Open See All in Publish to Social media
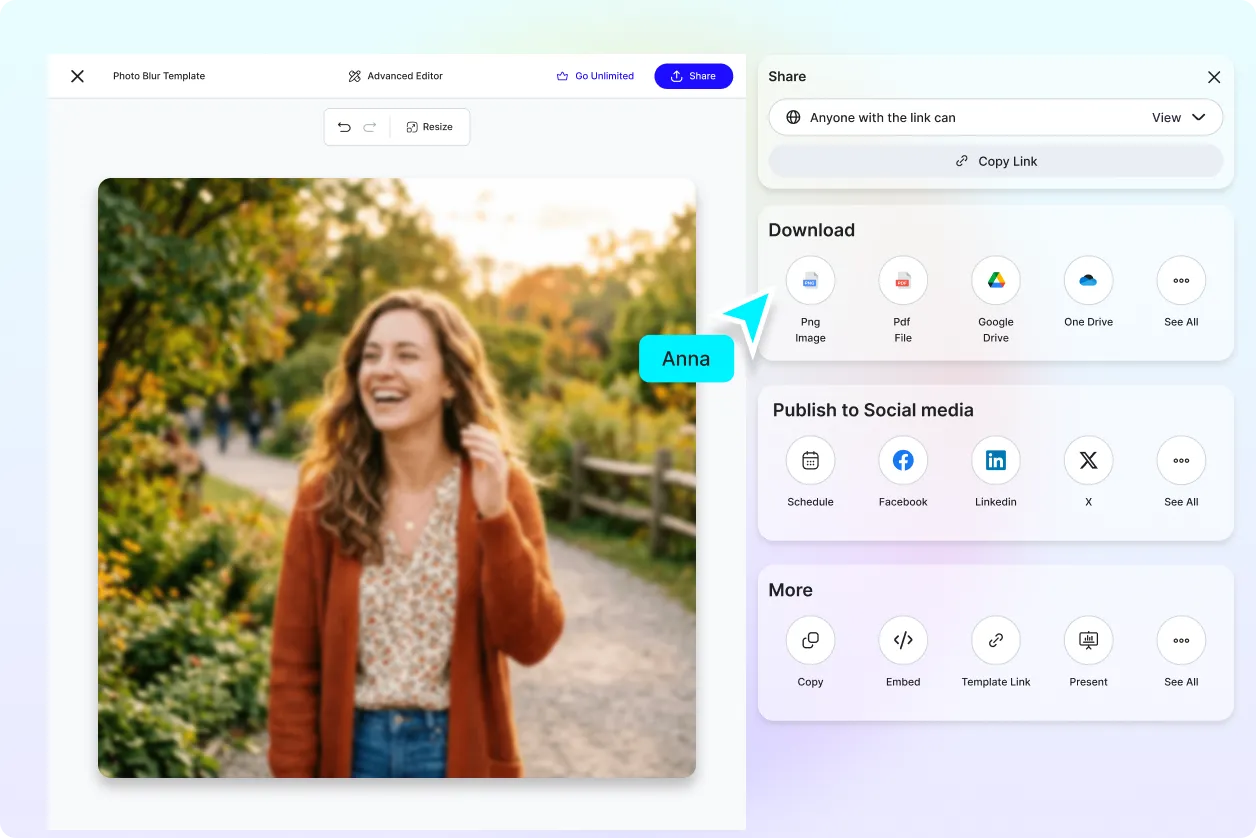This screenshot has width=1256, height=838. point(1181,461)
